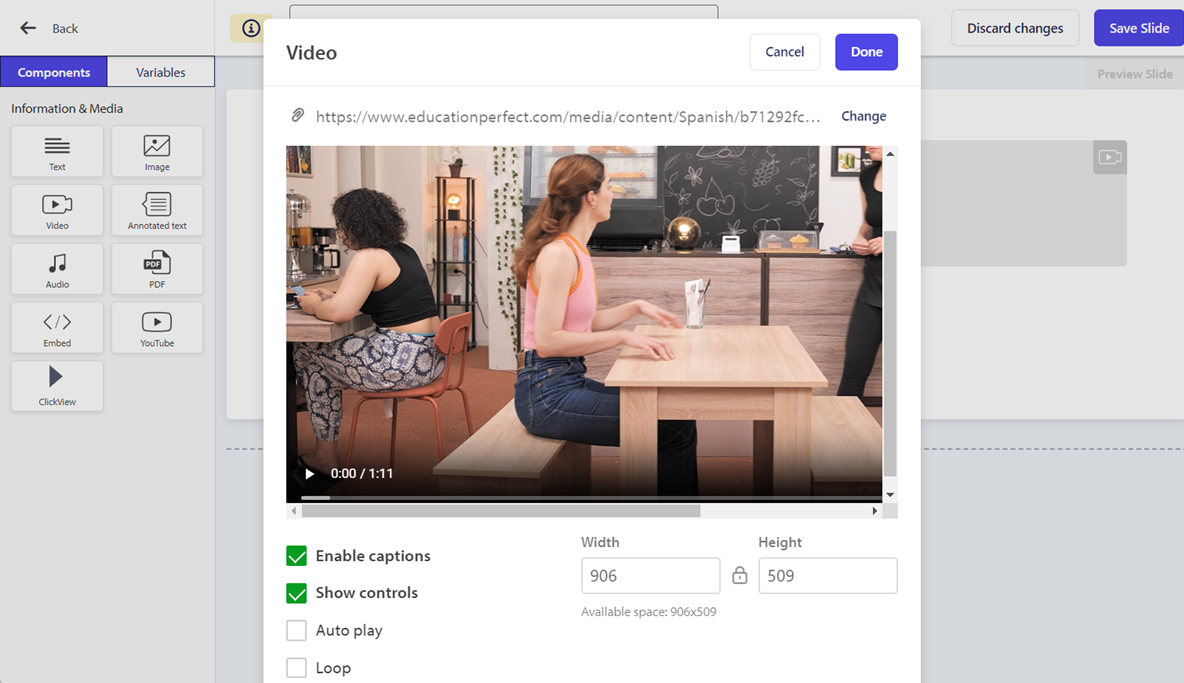Add a Video component from sidebar
This screenshot has height=683, width=1184.
pyautogui.click(x=57, y=211)
